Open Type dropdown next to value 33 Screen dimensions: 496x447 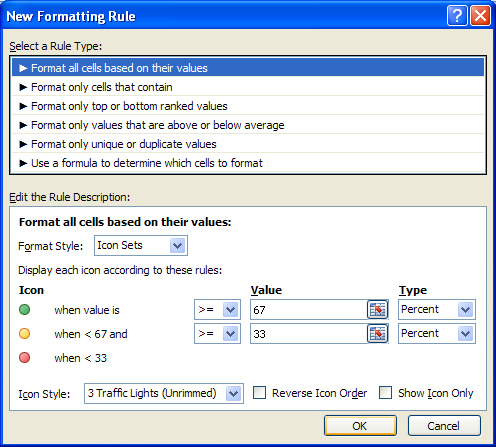click(x=437, y=334)
